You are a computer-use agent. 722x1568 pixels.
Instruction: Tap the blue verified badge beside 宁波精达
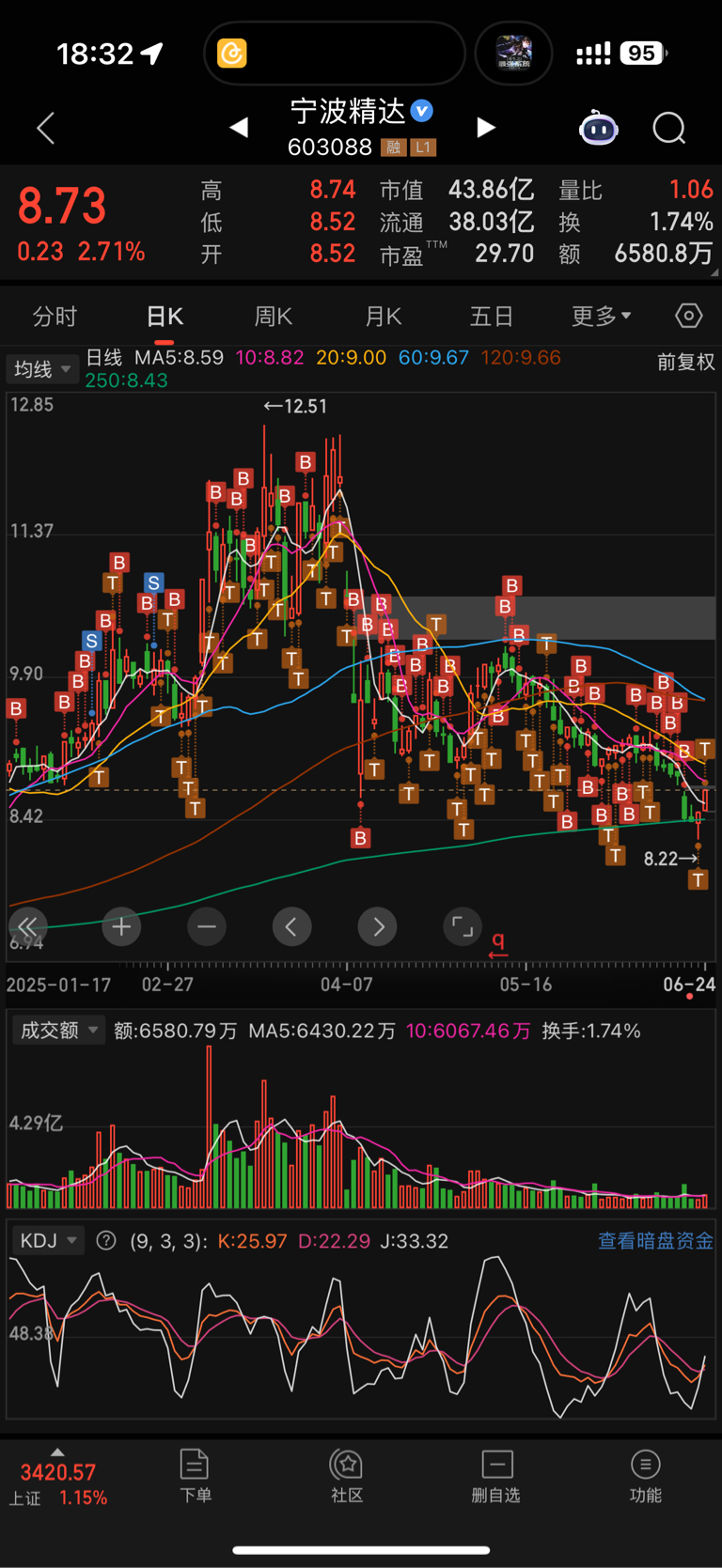422,111
